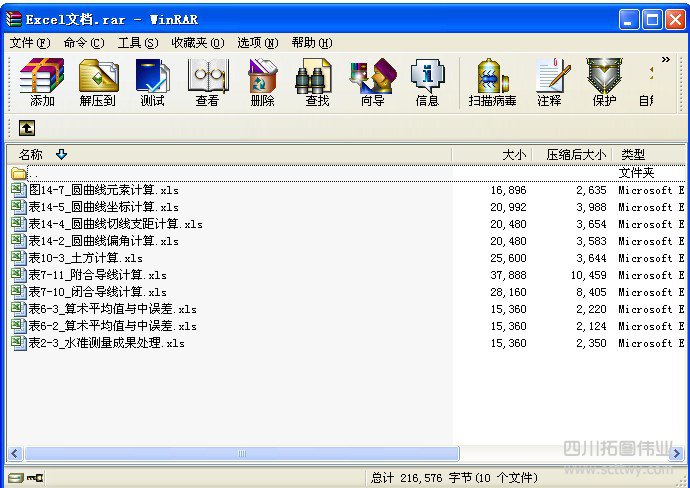Open the 收藏夹(O) menu

198,43
